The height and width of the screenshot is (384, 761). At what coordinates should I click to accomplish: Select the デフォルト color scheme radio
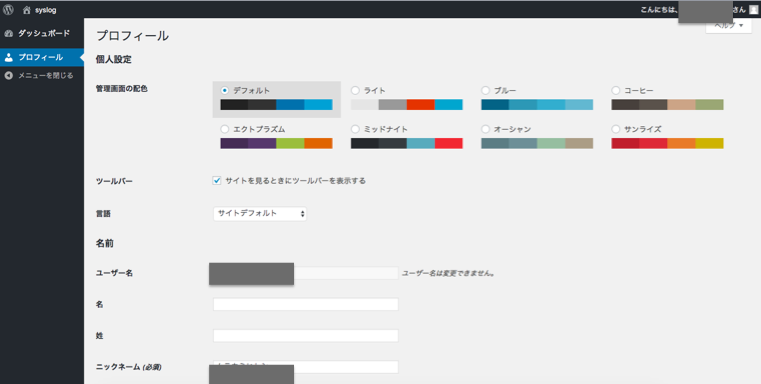click(x=225, y=90)
